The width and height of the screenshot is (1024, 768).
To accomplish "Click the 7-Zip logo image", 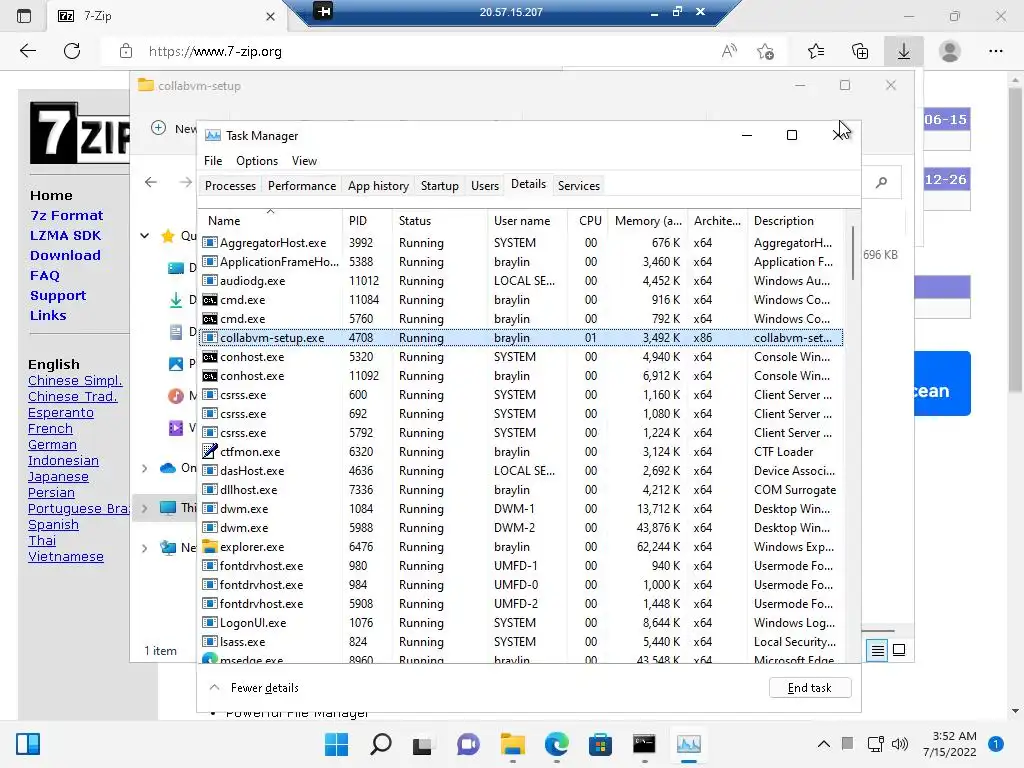I will [80, 133].
